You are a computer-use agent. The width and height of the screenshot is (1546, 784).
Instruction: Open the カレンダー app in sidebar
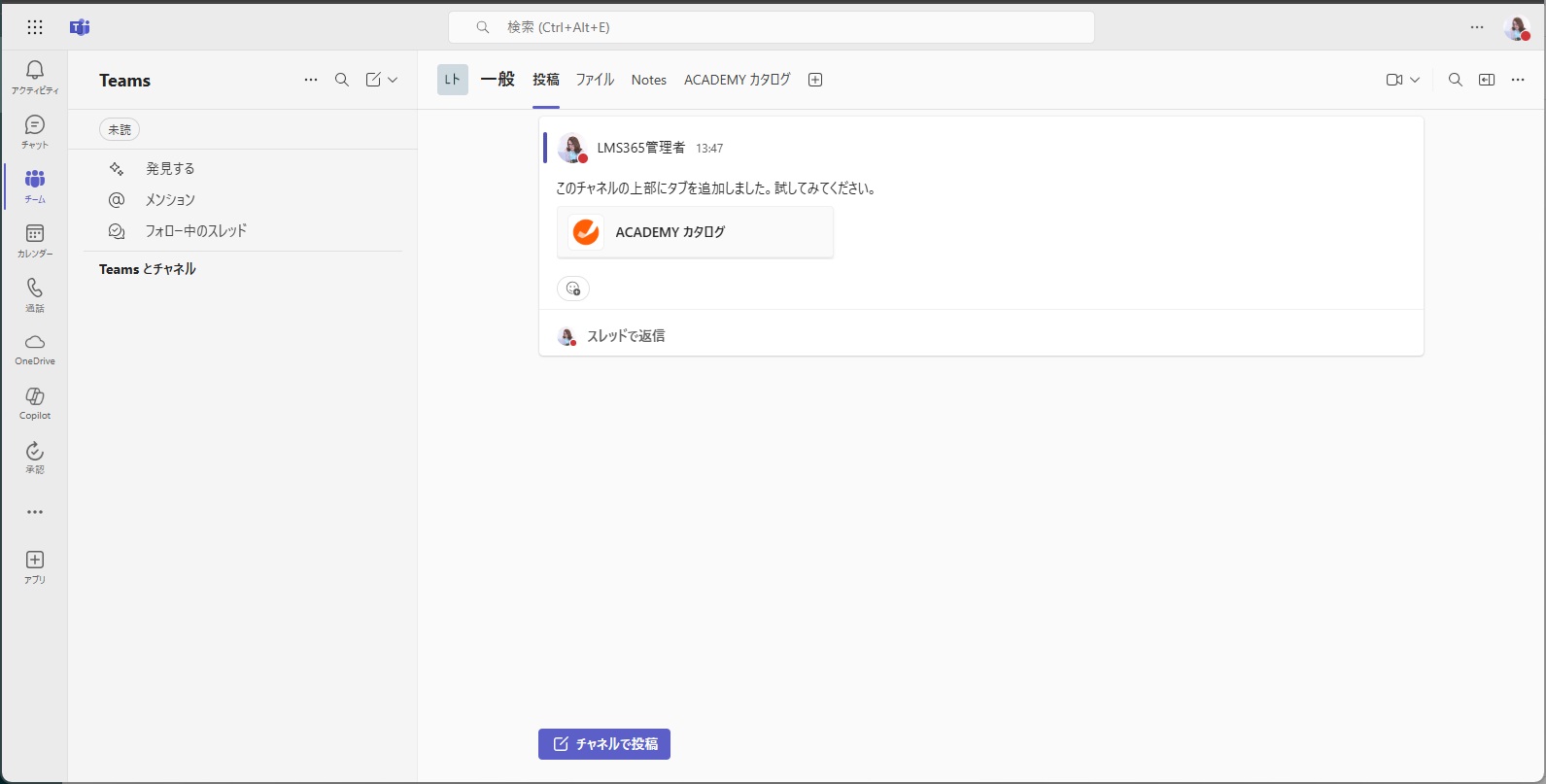tap(35, 241)
